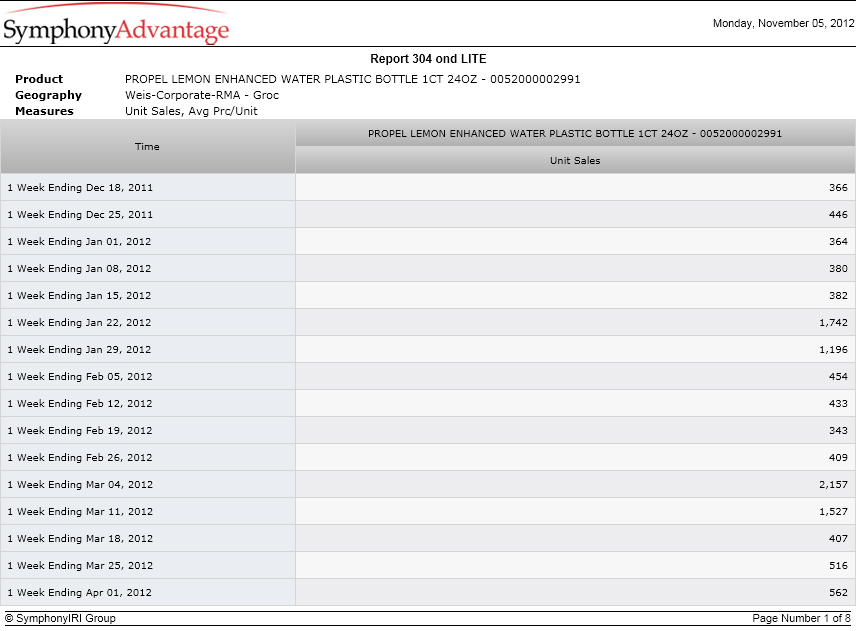Click unit sales value 343
Viewport: 856px width, 631px height.
(x=838, y=431)
